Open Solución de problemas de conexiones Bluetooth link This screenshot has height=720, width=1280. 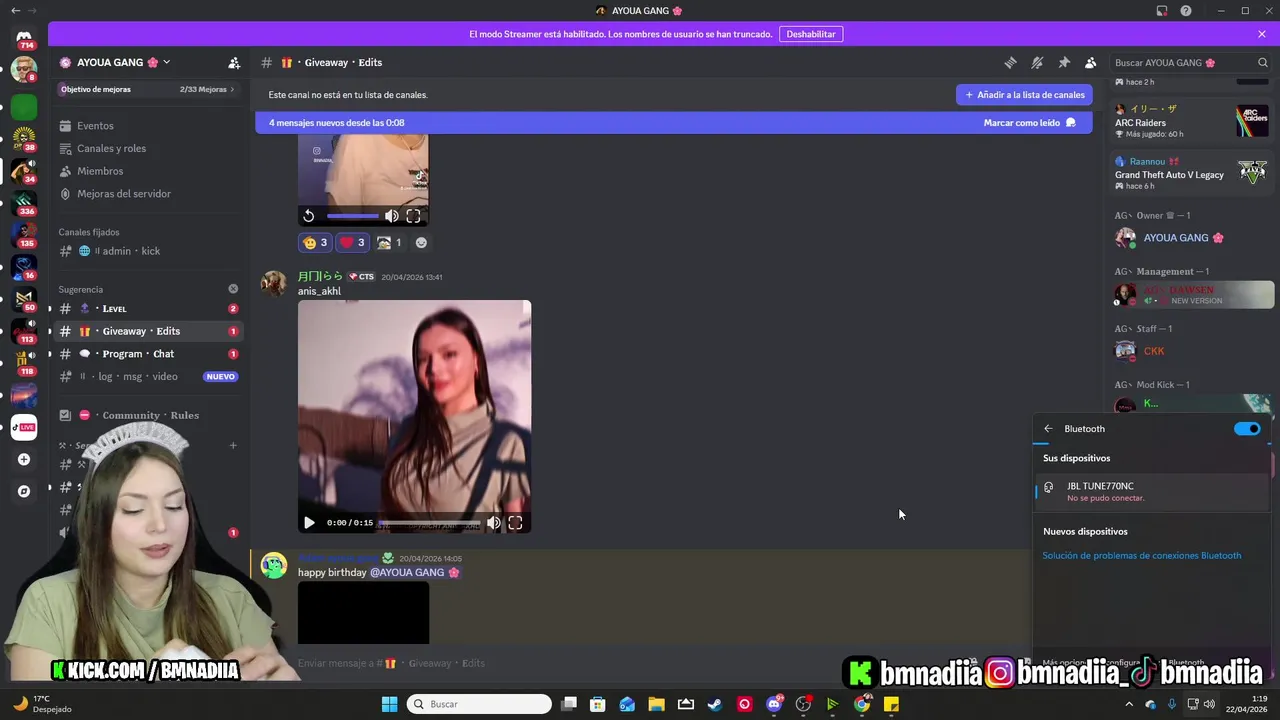click(x=1142, y=556)
